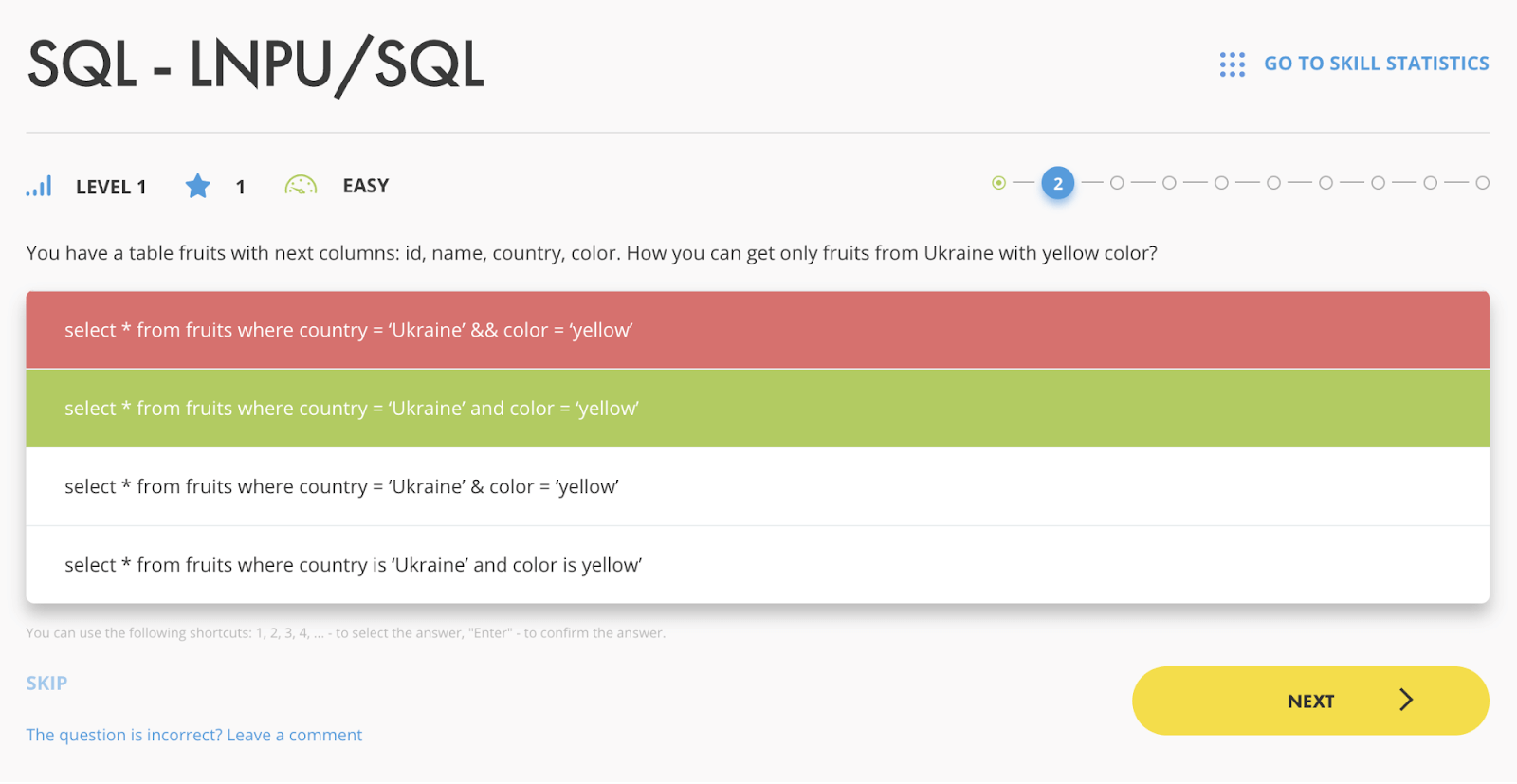The image size is (1517, 784).
Task: Click the EASY difficulty label
Action: [x=366, y=186]
